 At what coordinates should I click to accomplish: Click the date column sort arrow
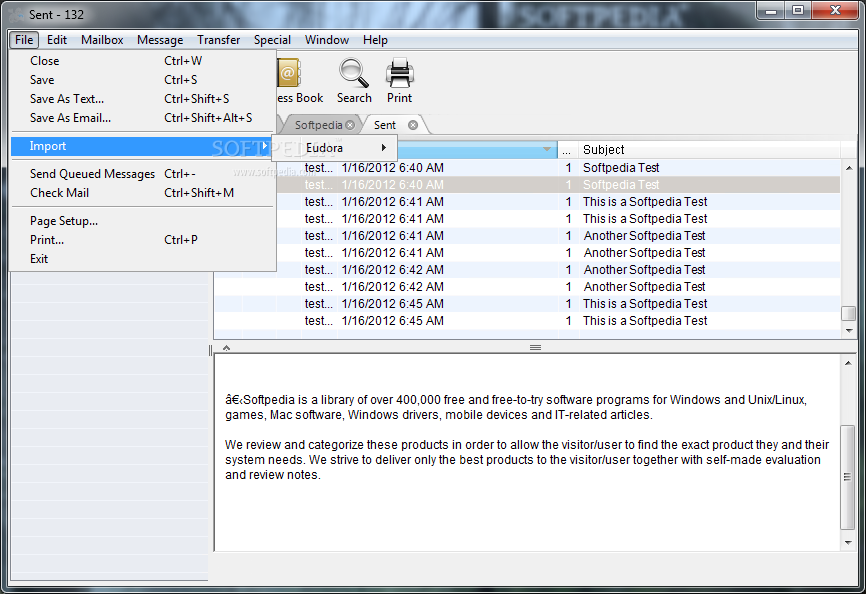point(546,149)
